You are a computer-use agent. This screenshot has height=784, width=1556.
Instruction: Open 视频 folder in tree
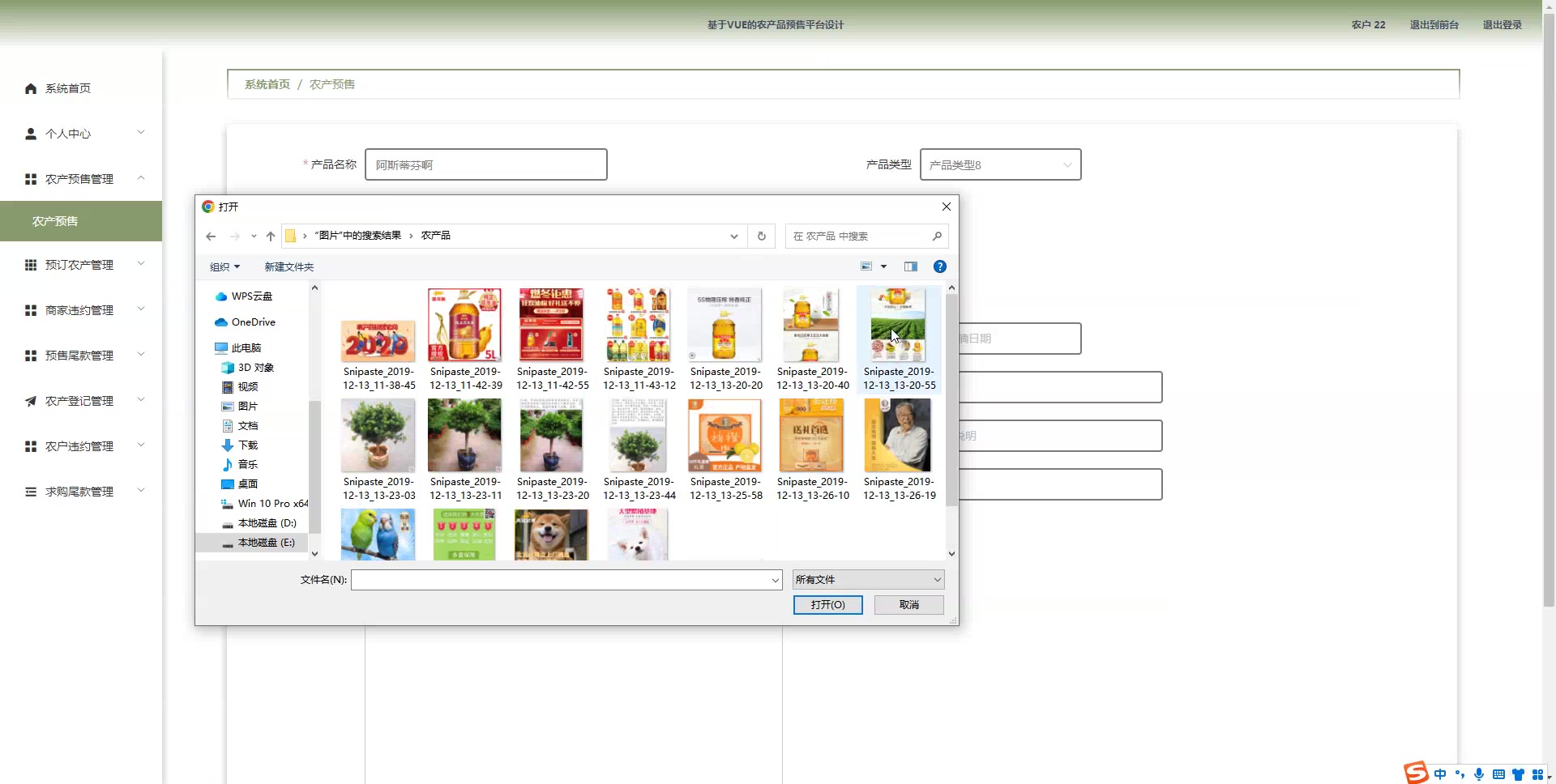[x=240, y=387]
